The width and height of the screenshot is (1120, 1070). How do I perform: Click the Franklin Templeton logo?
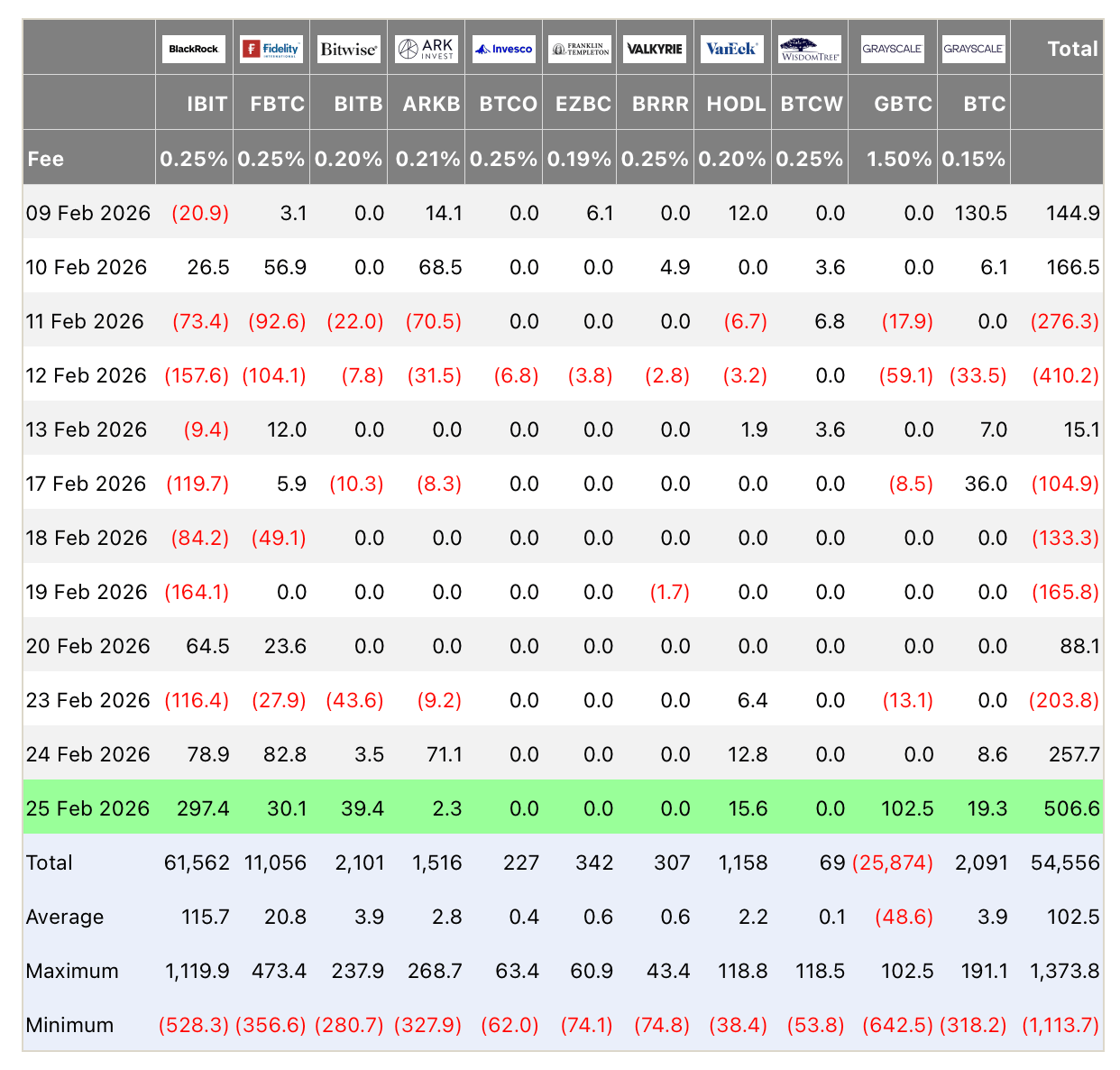[580, 49]
